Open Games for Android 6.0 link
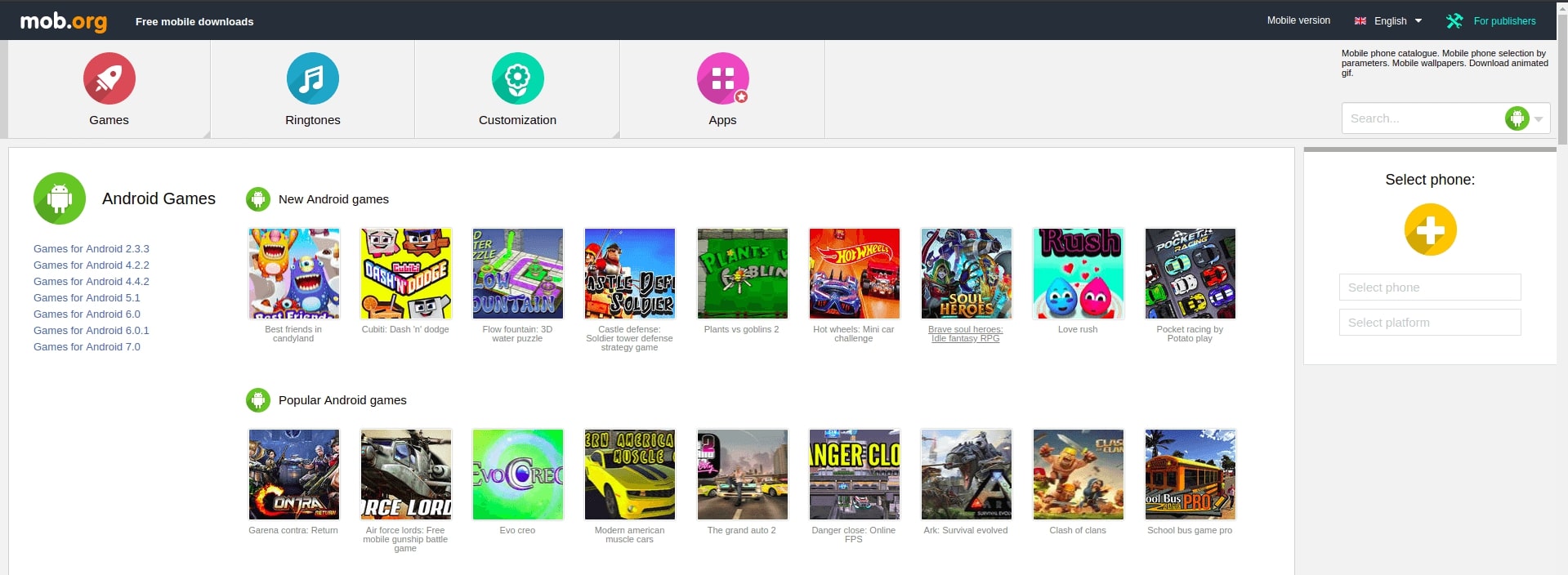This screenshot has width=1568, height=575. [87, 314]
